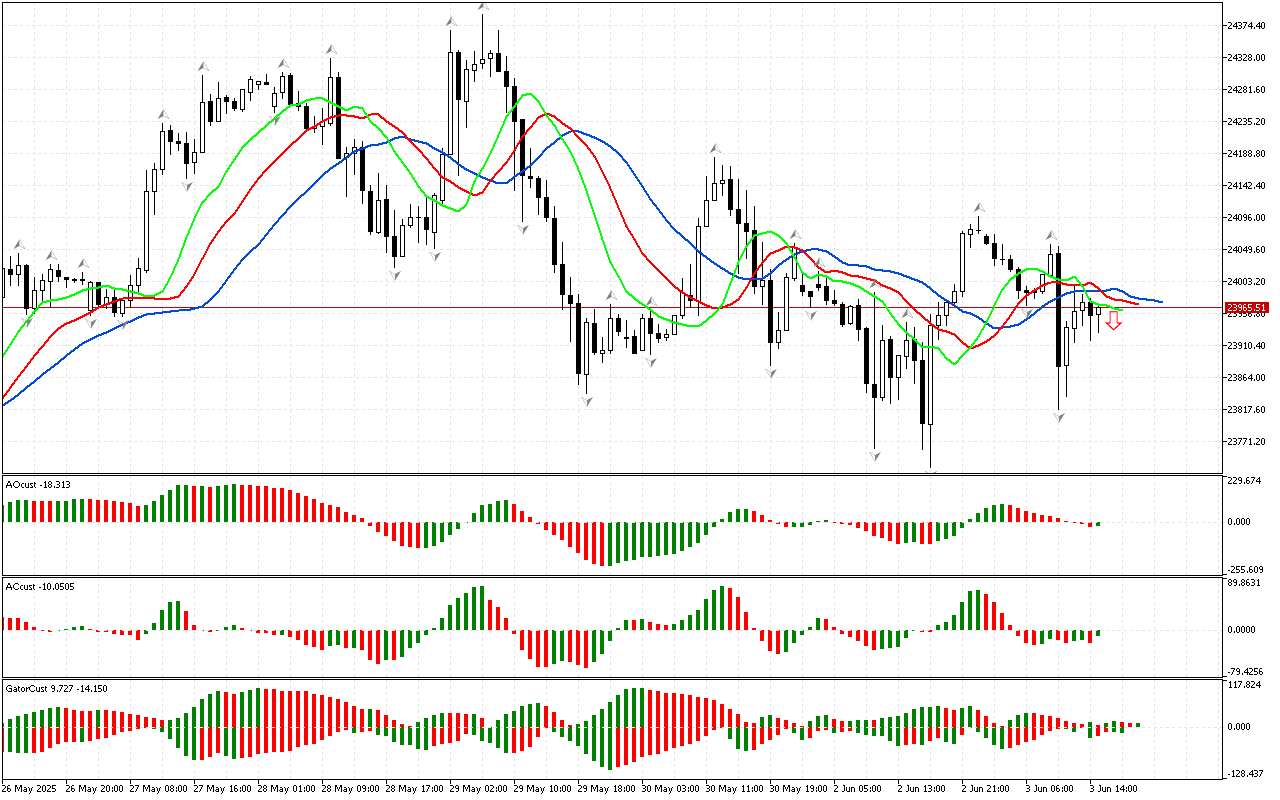Click the 23771.20 price scale label
The image size is (1280, 800).
(1247, 441)
